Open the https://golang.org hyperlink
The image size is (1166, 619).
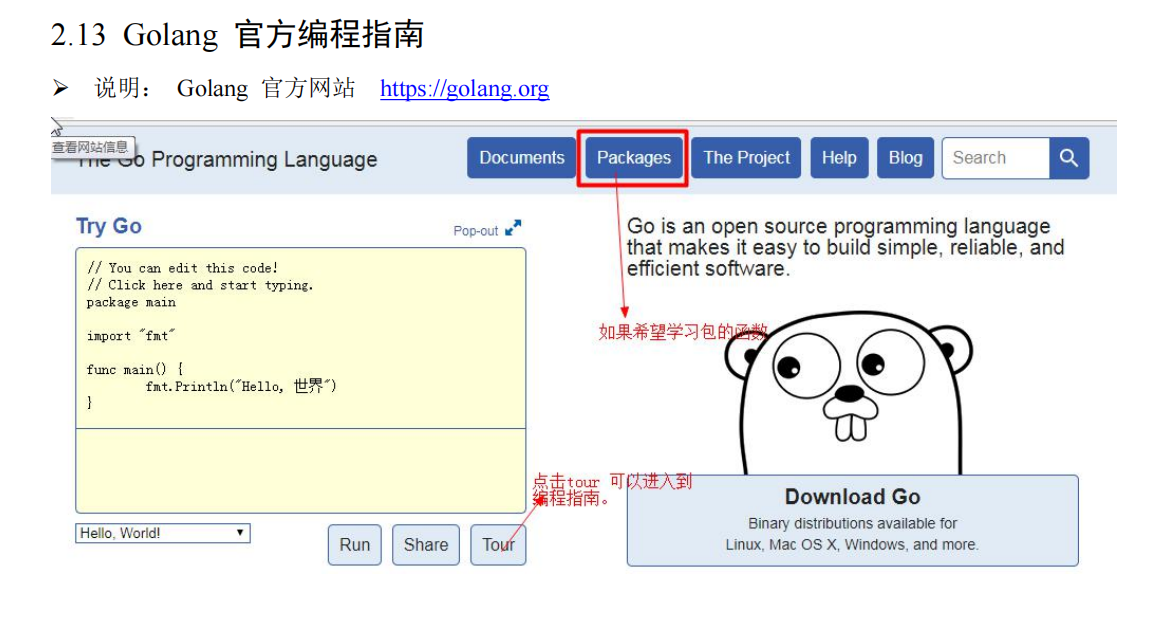click(x=465, y=89)
